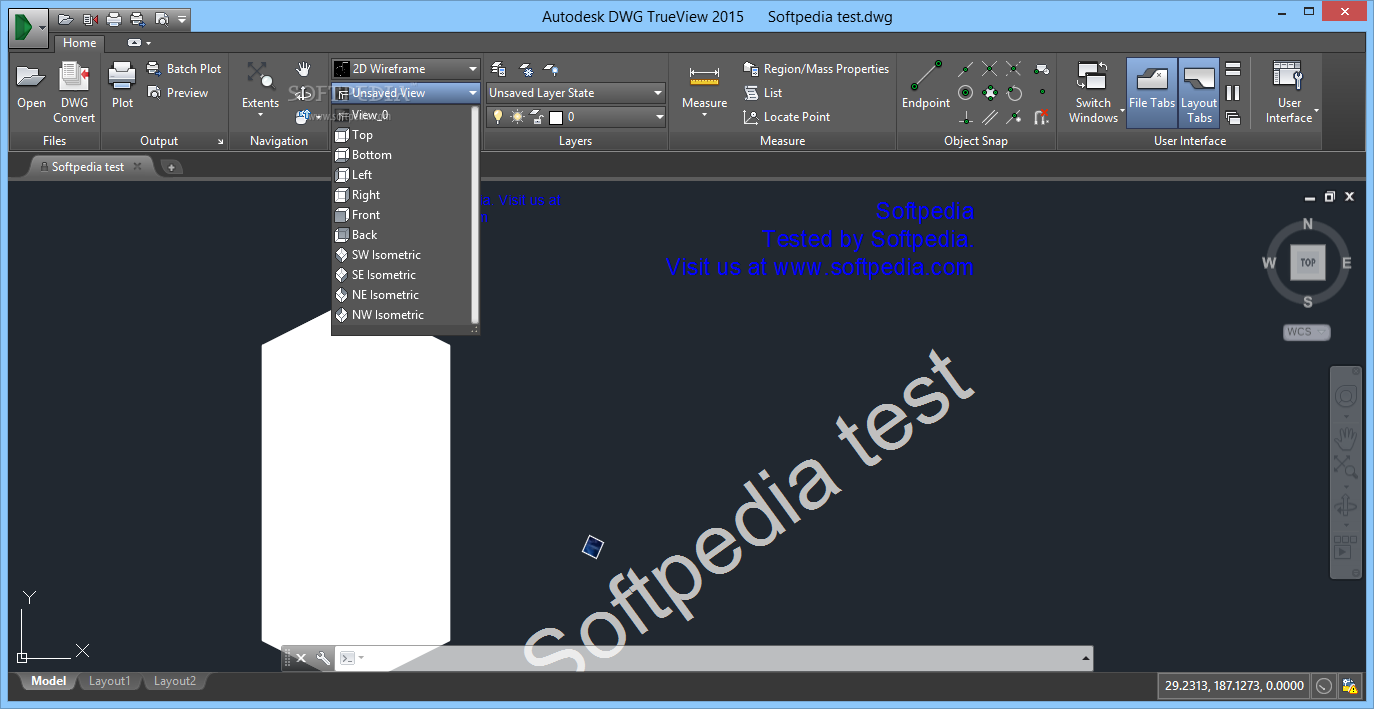1374x709 pixels.
Task: Pick the Front view entry
Action: (401, 215)
